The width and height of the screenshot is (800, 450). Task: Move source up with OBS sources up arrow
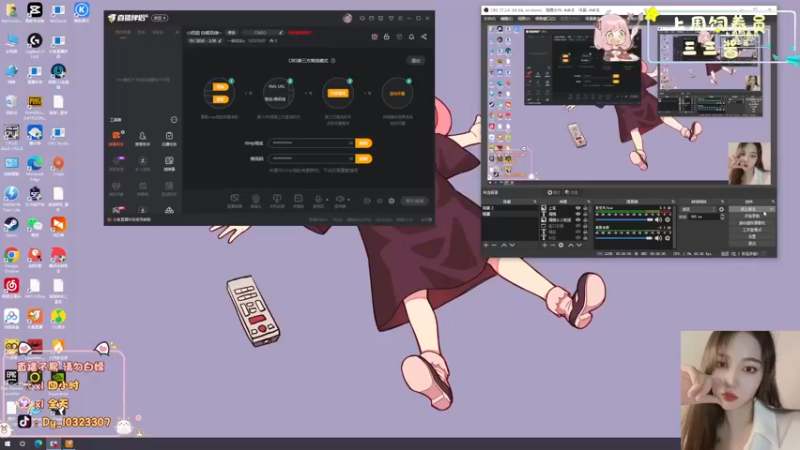(570, 245)
